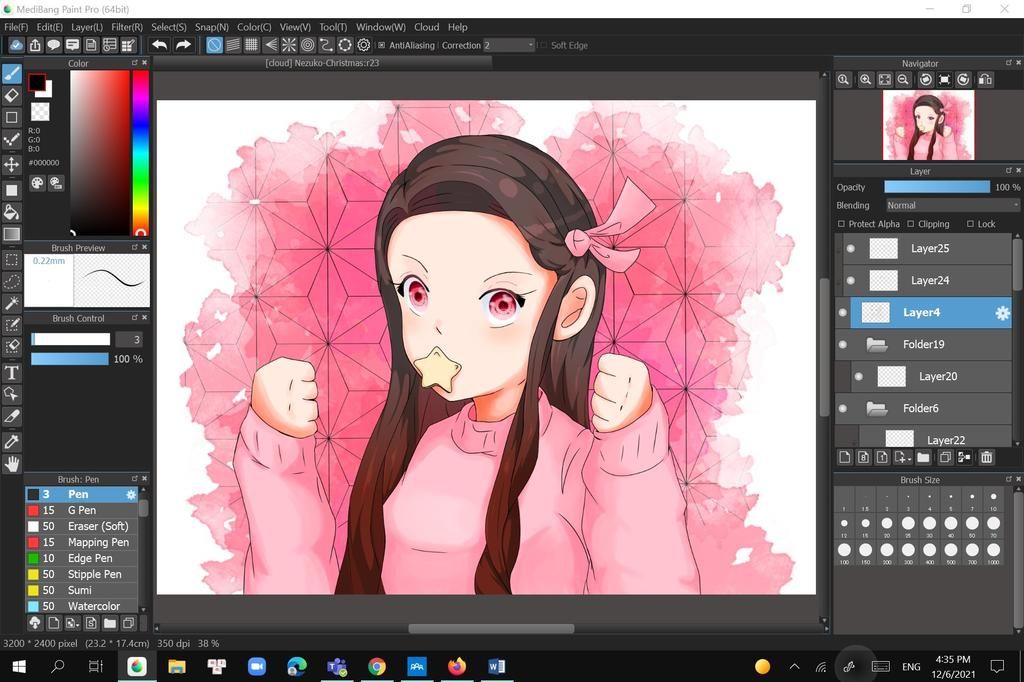The width and height of the screenshot is (1024, 682).
Task: Show hidden icons in system tray
Action: click(794, 666)
